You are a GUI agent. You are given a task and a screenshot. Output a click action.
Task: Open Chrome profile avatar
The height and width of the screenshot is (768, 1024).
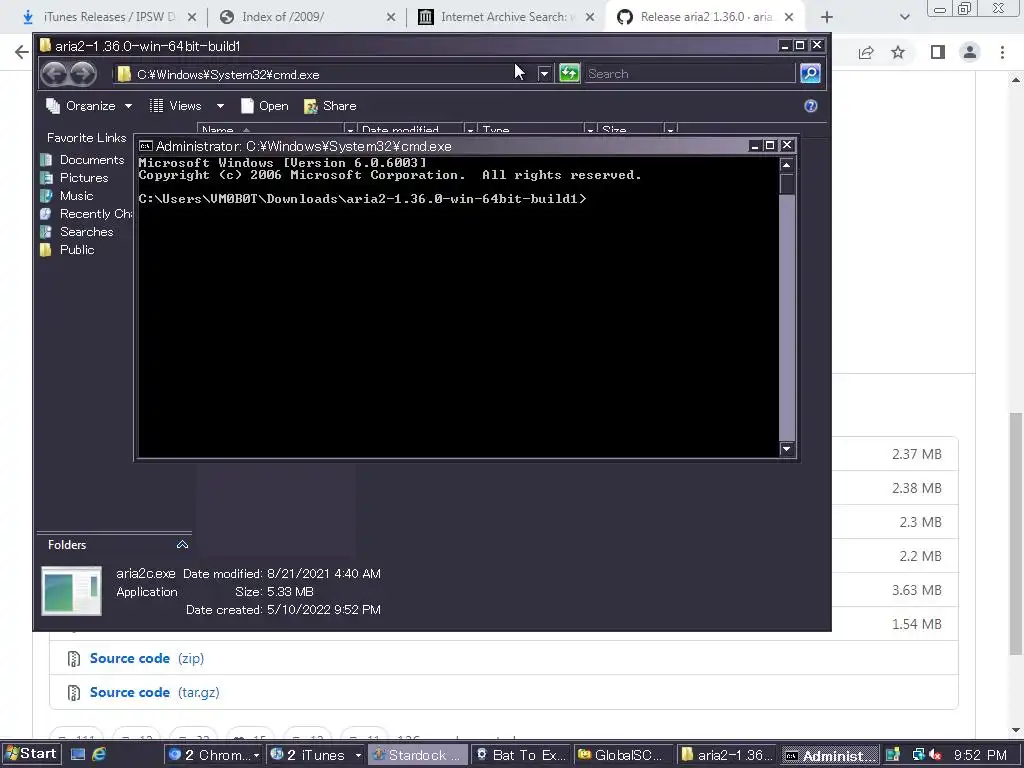click(x=970, y=52)
